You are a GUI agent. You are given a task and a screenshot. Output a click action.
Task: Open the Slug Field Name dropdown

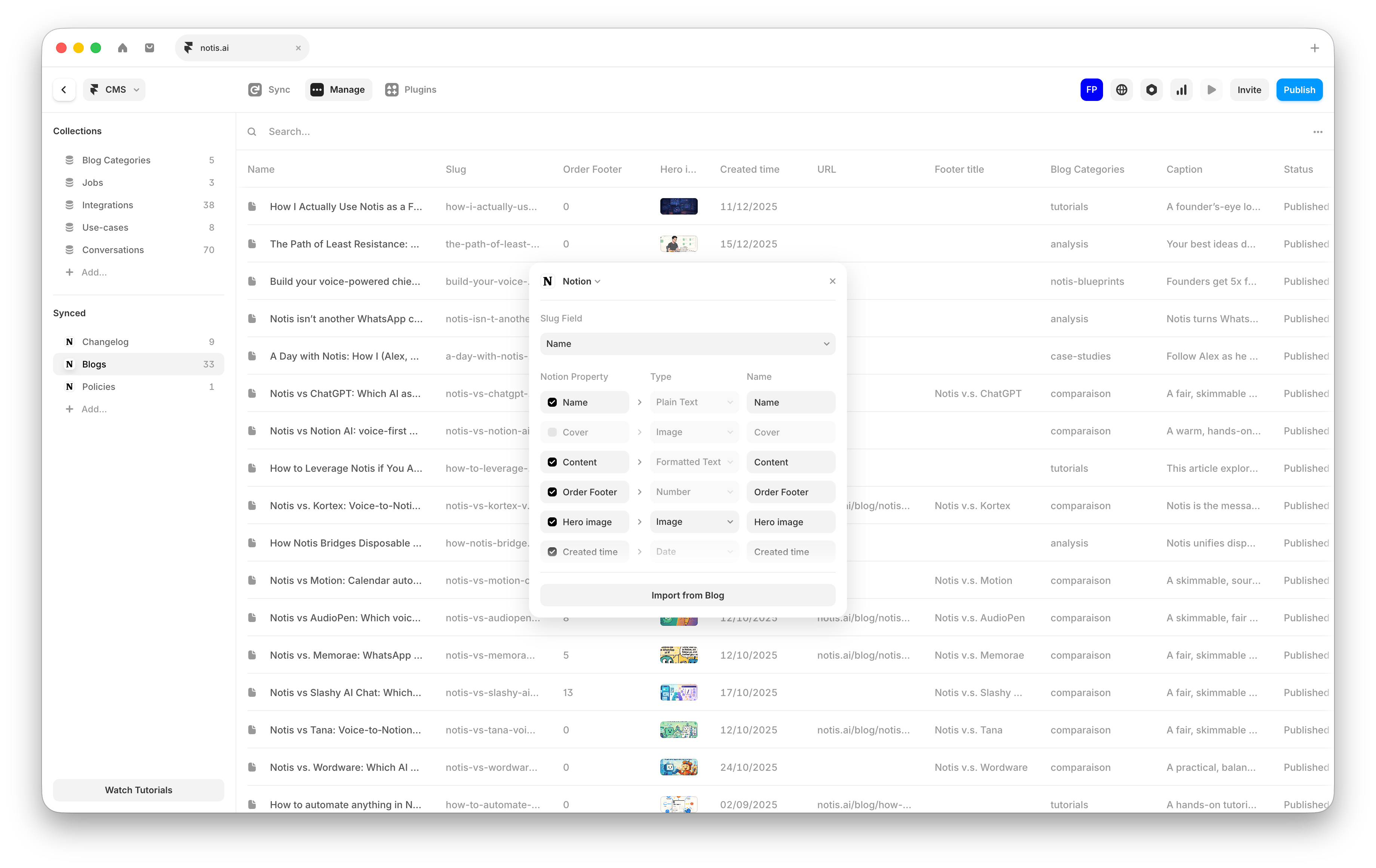(x=687, y=344)
